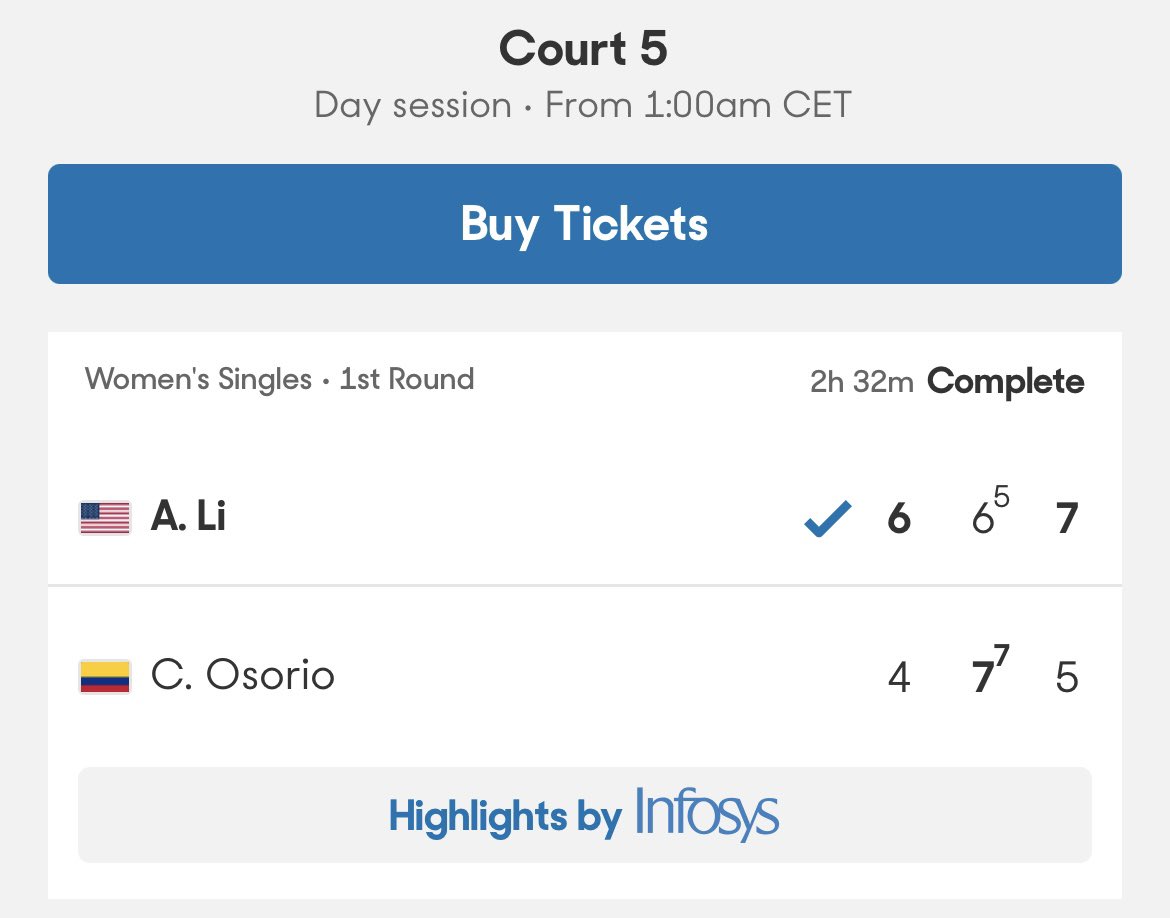Click the Infosys logo
Image resolution: width=1170 pixels, height=918 pixels.
(706, 814)
